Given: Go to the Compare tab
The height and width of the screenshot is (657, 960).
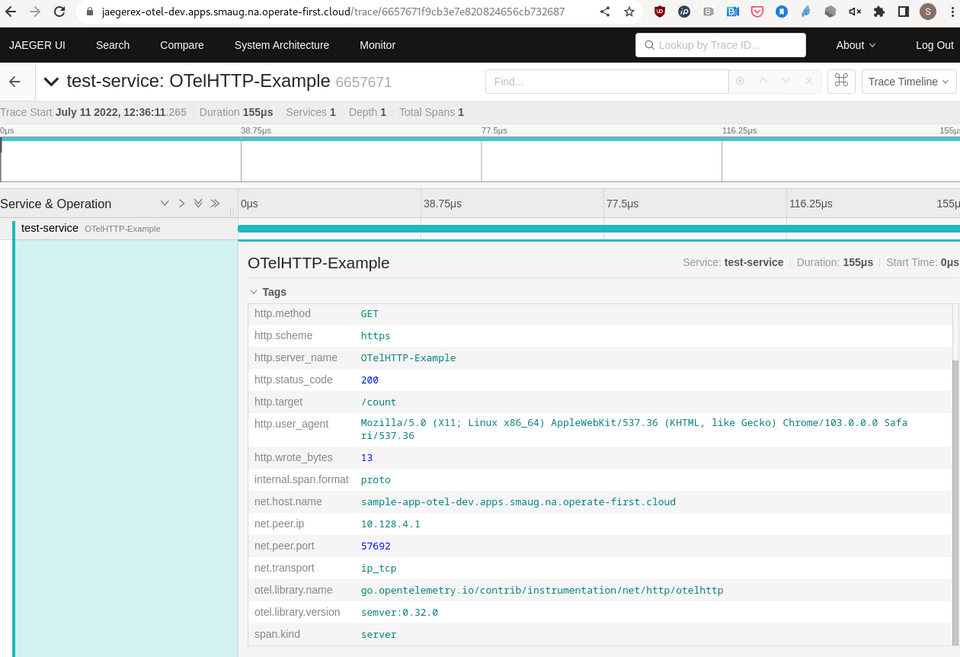Looking at the screenshot, I should point(182,45).
